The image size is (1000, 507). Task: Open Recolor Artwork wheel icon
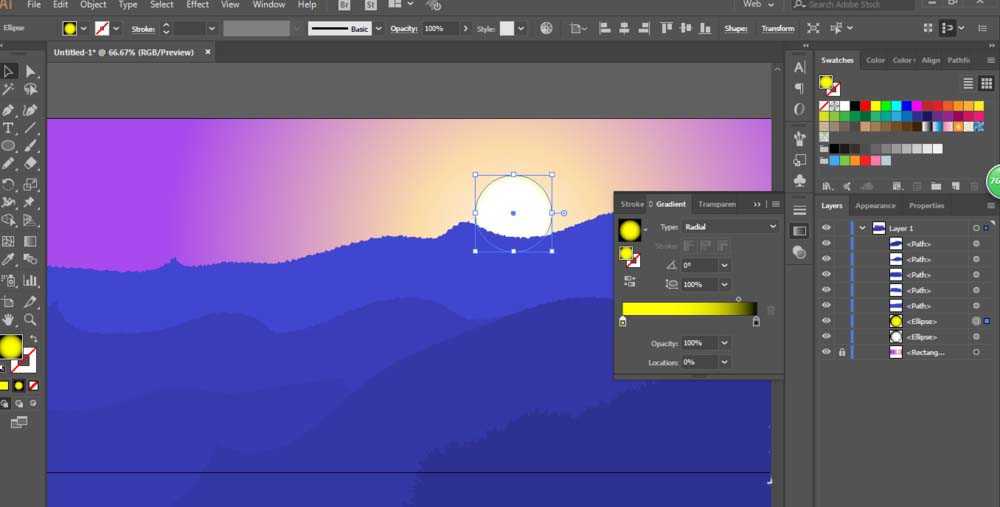tap(547, 28)
